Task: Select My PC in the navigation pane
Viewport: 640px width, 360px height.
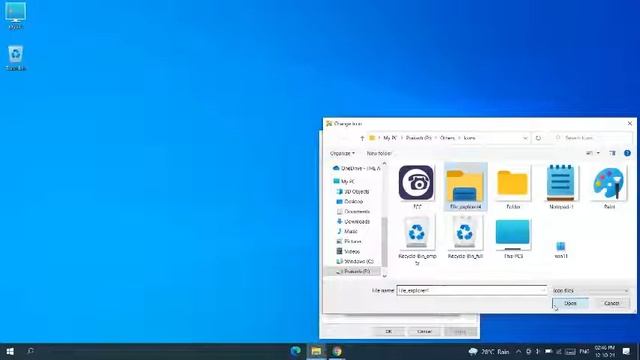Action: pyautogui.click(x=348, y=181)
